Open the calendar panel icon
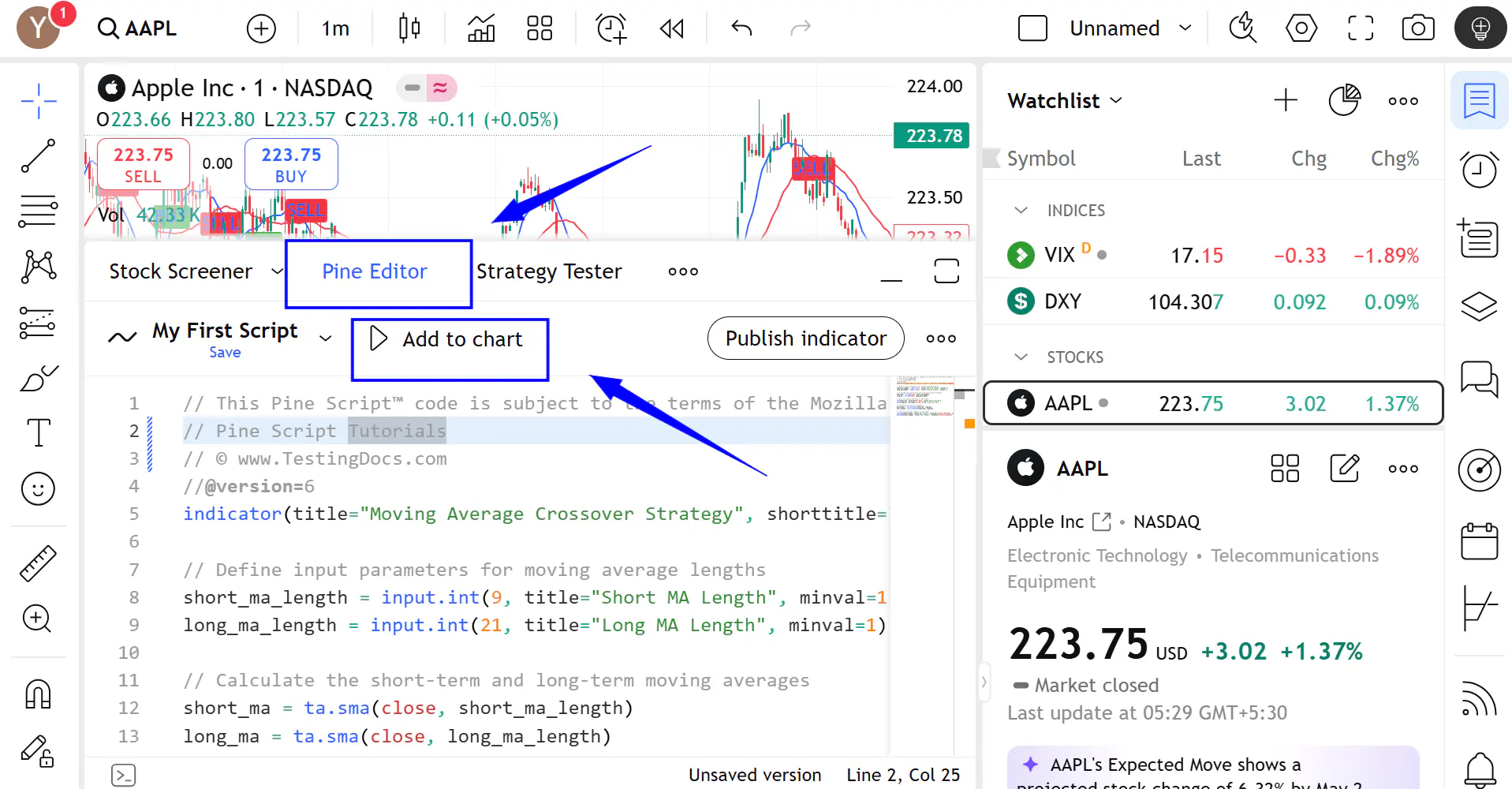Viewport: 1512px width, 789px height. pyautogui.click(x=1479, y=541)
